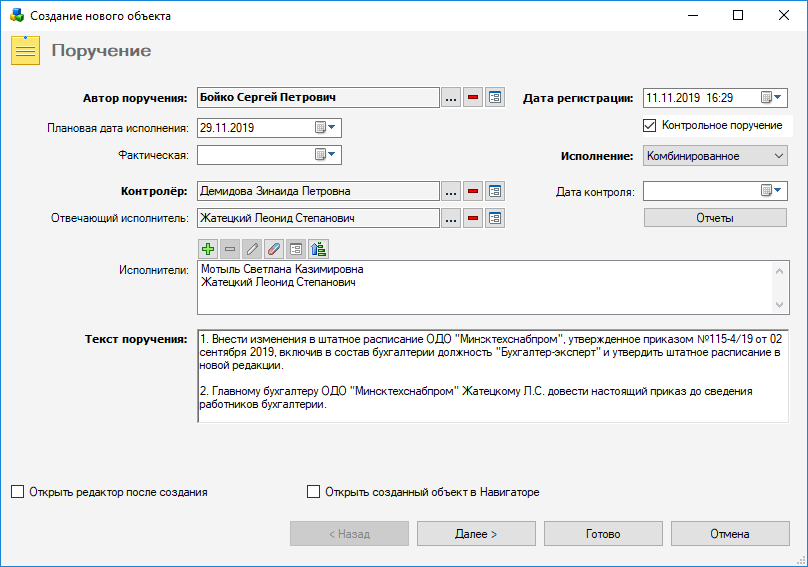Click the eraser icon above the Исполнители list
Image resolution: width=808 pixels, height=567 pixels.
(274, 249)
